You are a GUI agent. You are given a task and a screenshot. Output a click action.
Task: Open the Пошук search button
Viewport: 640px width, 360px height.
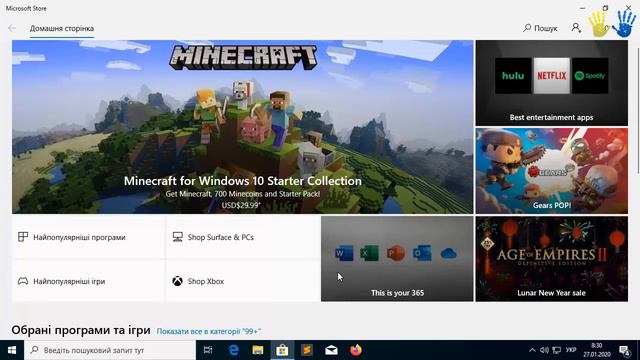click(540, 28)
